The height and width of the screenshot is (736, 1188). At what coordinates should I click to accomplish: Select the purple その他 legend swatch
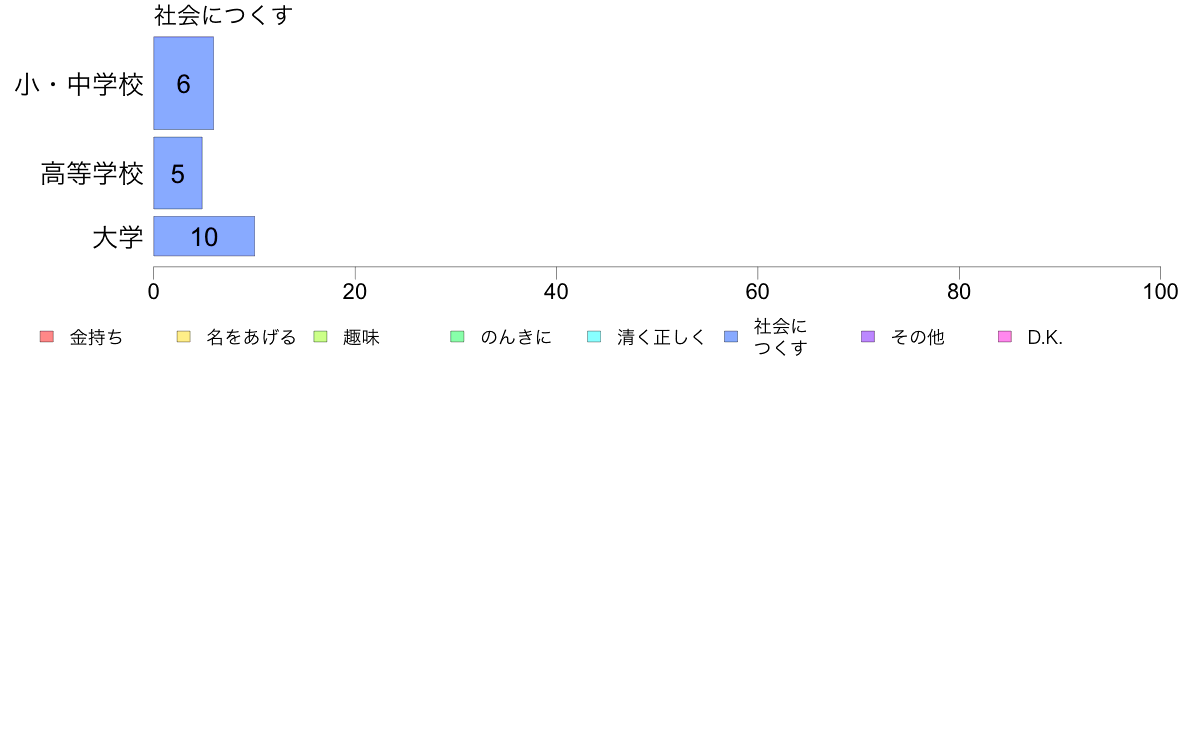coord(868,337)
